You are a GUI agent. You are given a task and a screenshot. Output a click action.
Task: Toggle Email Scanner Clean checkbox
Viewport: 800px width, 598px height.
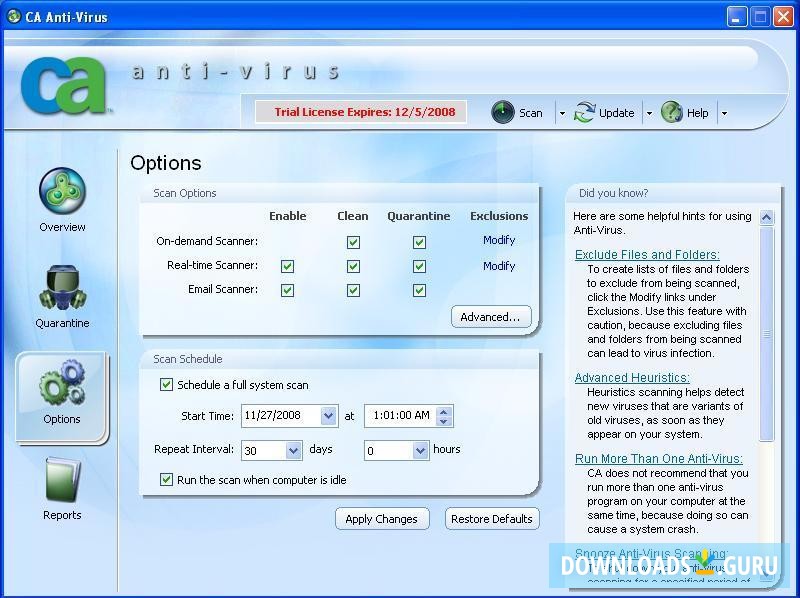pos(353,290)
